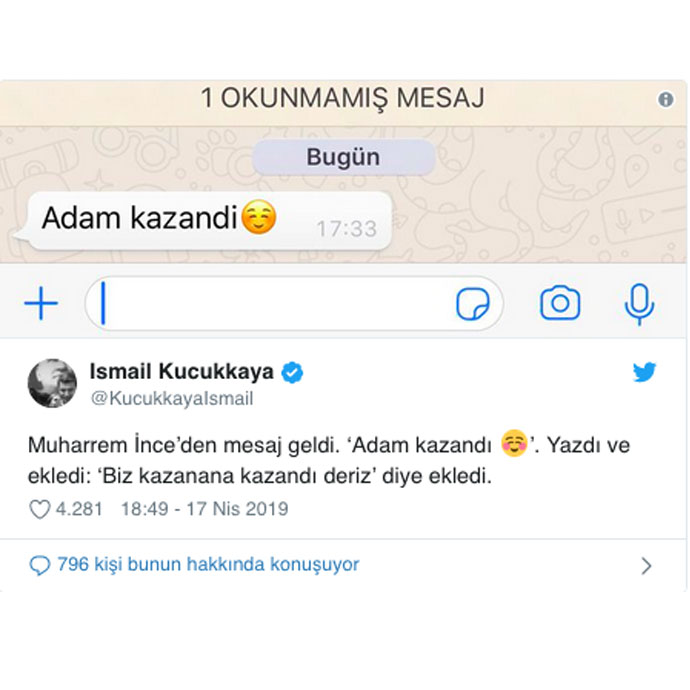Like the tweet with heart icon
The height and width of the screenshot is (690, 690).
point(40,510)
